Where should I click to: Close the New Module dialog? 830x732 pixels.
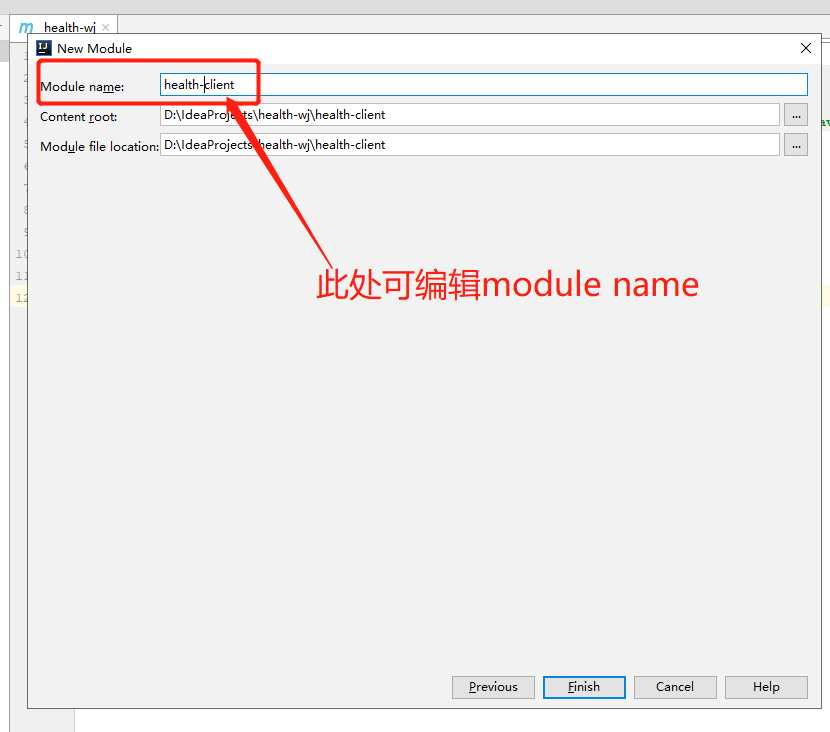pos(806,48)
